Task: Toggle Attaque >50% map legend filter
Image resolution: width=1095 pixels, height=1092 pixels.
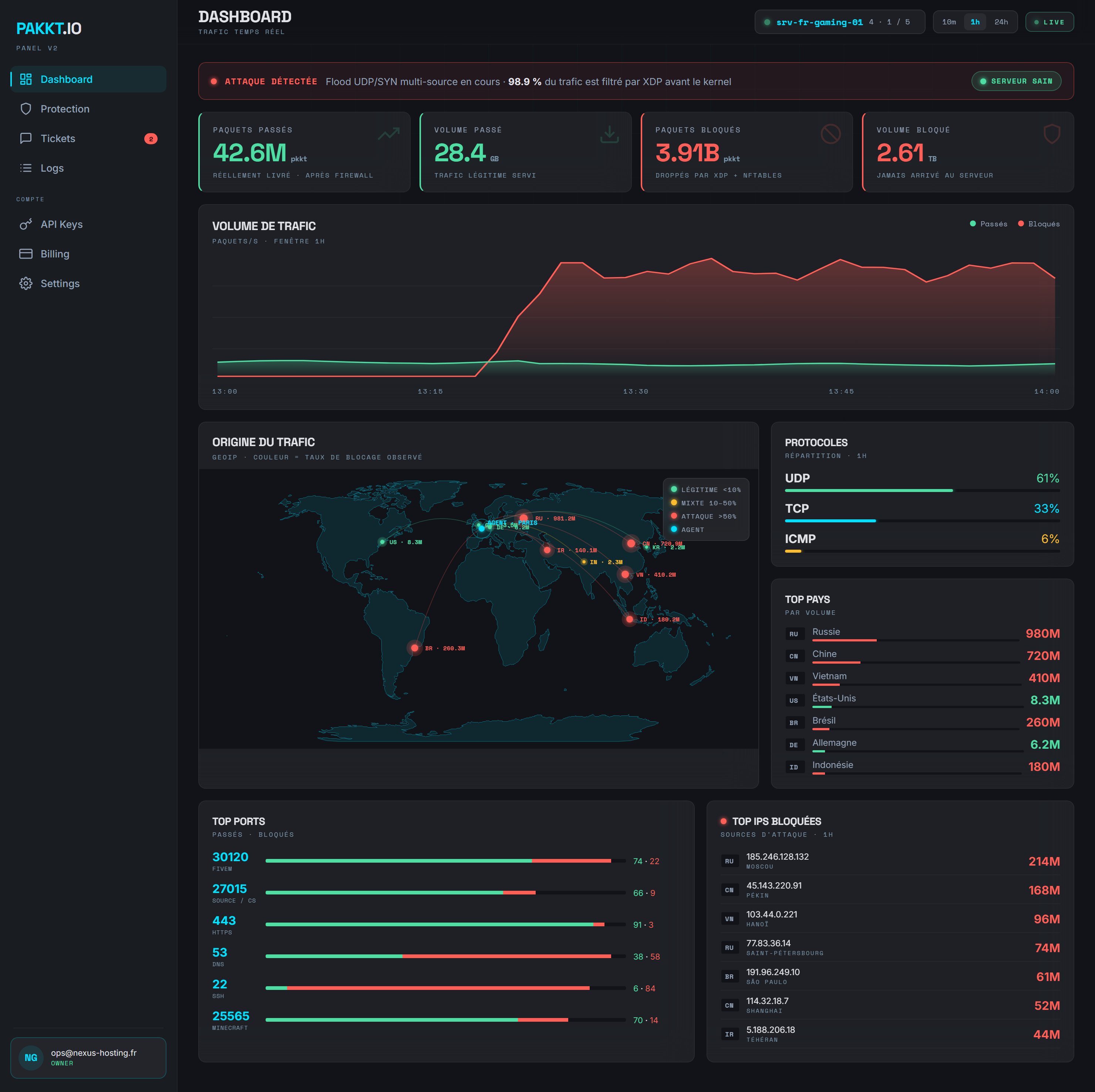Action: pyautogui.click(x=703, y=516)
